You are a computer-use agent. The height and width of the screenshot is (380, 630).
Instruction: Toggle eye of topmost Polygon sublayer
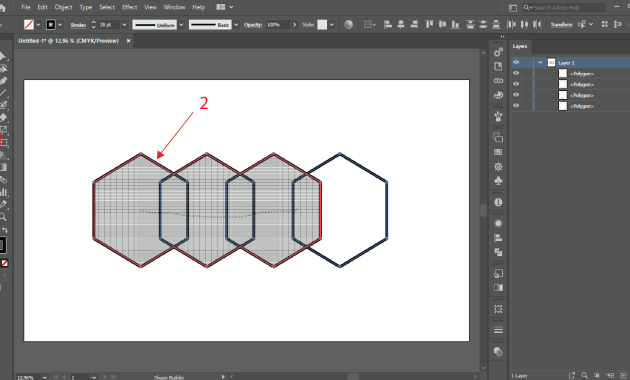point(516,73)
